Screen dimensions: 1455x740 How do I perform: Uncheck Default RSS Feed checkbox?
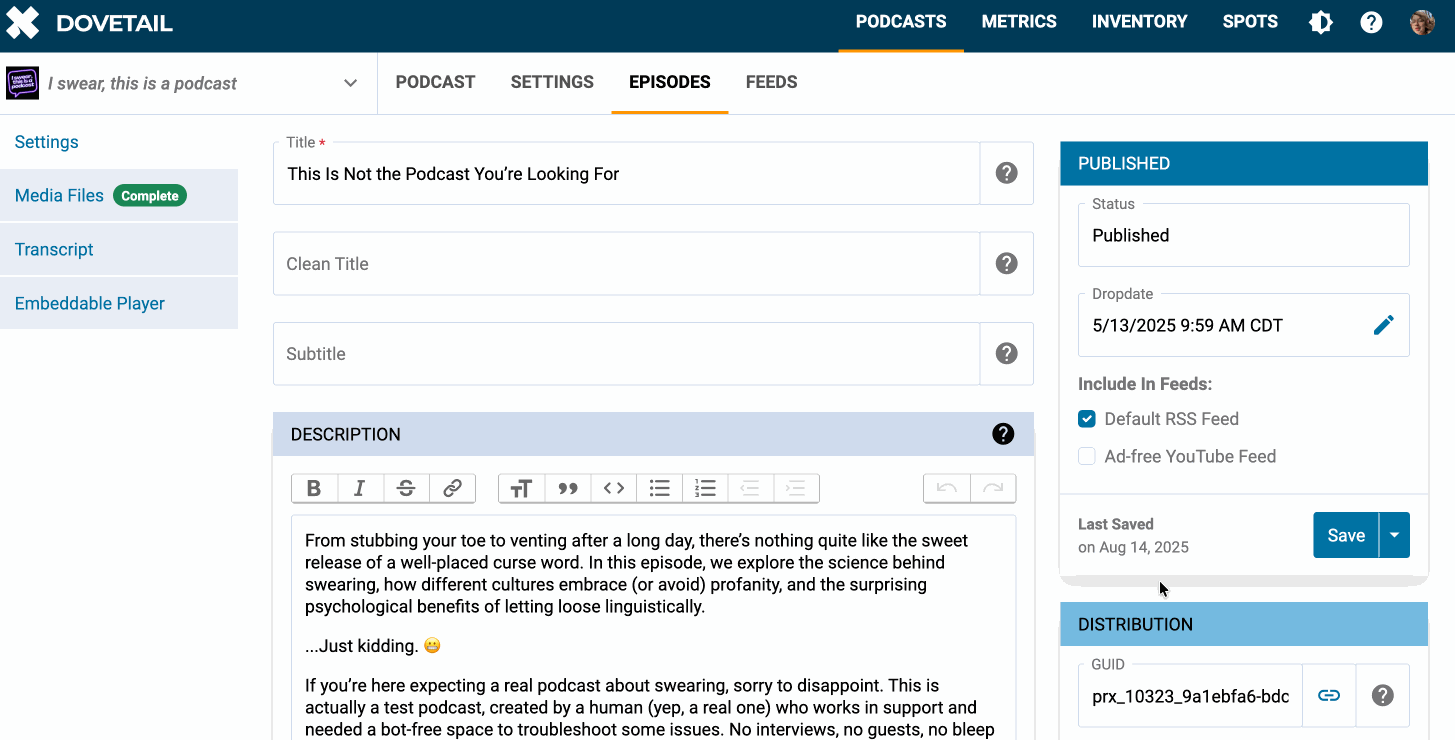click(x=1087, y=419)
